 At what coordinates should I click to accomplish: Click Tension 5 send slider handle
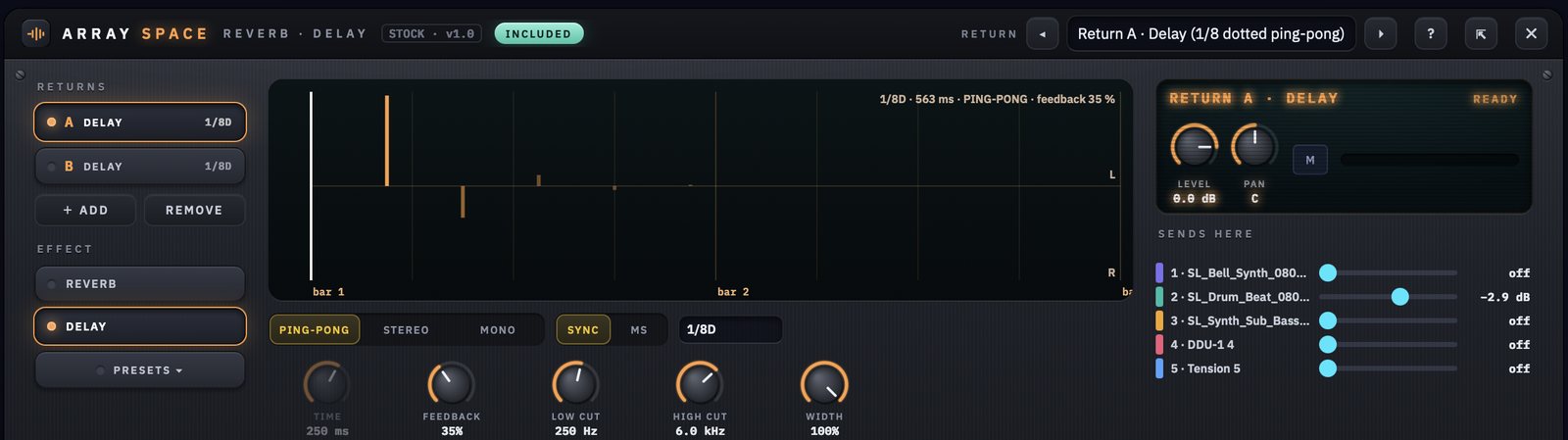[x=1328, y=368]
